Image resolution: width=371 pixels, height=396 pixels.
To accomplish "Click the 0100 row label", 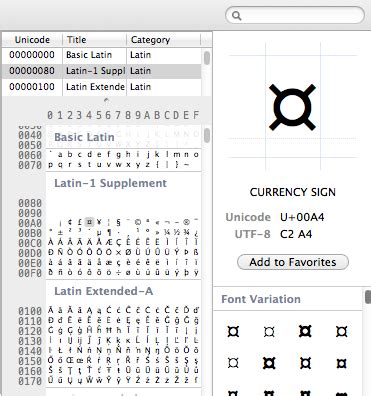I will click(30, 311).
